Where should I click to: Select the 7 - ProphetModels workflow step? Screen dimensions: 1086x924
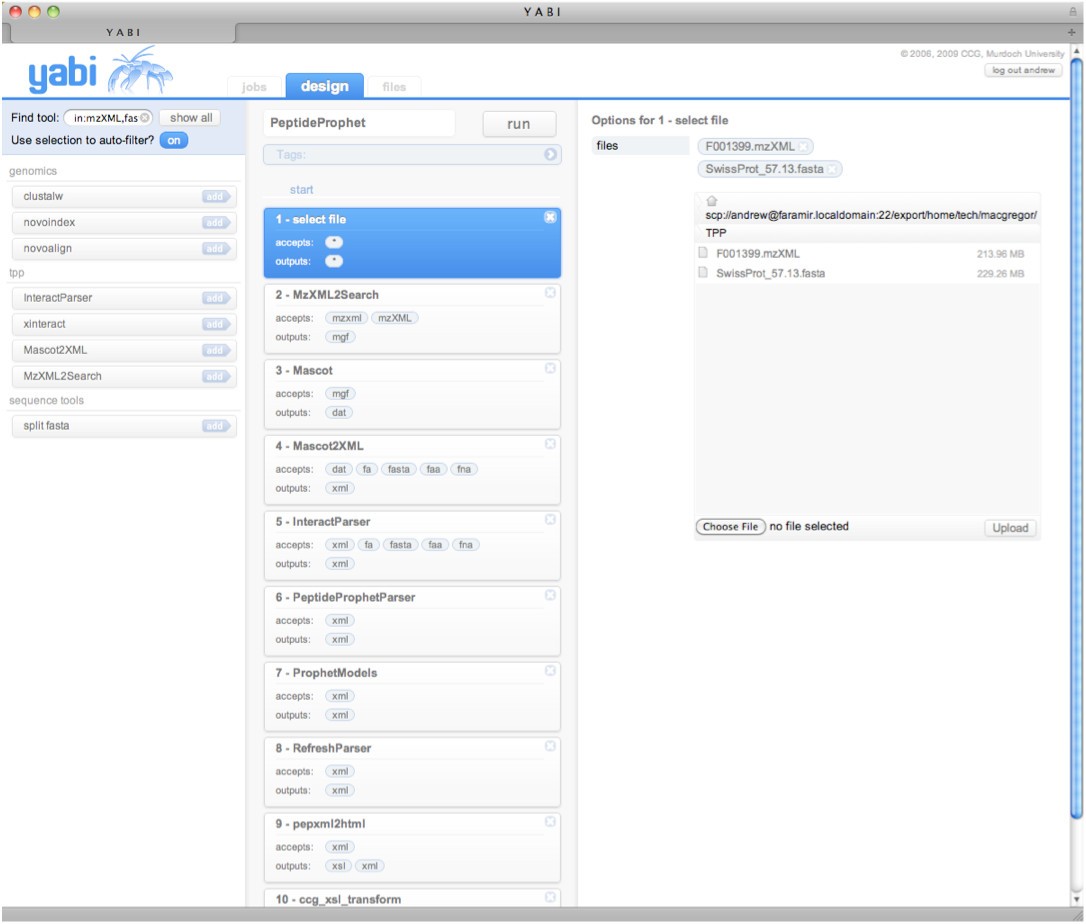[x=412, y=696]
